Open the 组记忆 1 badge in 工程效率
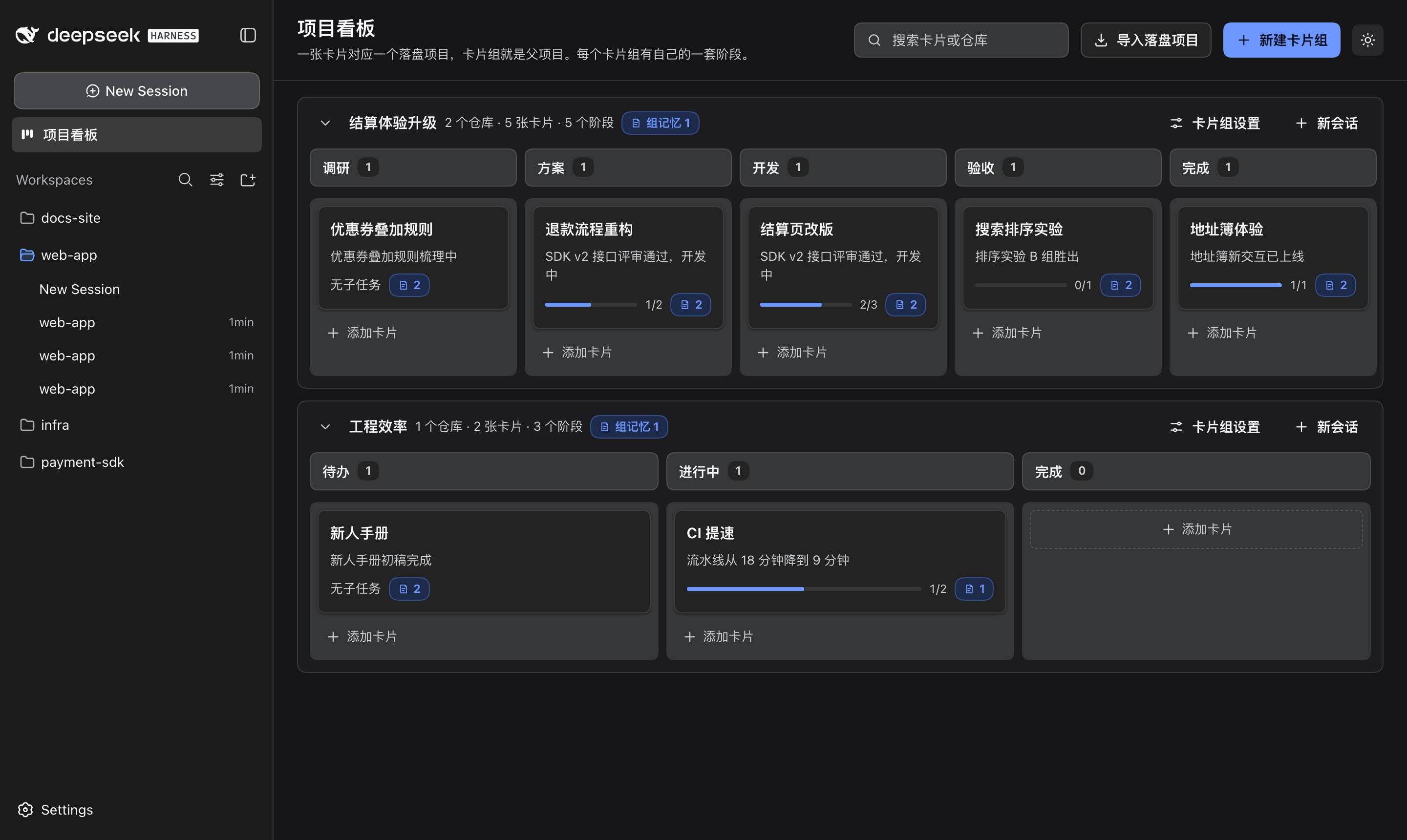1407x840 pixels. click(628, 427)
